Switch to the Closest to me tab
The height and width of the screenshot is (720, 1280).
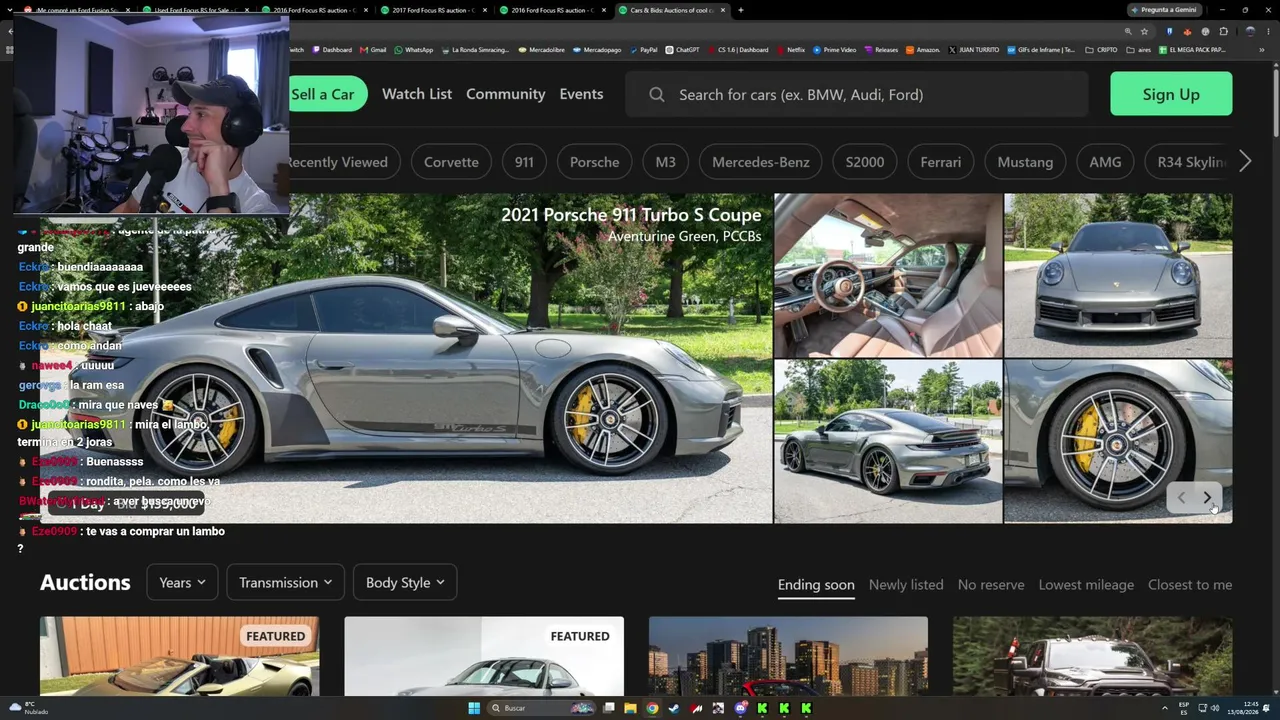tap(1190, 585)
